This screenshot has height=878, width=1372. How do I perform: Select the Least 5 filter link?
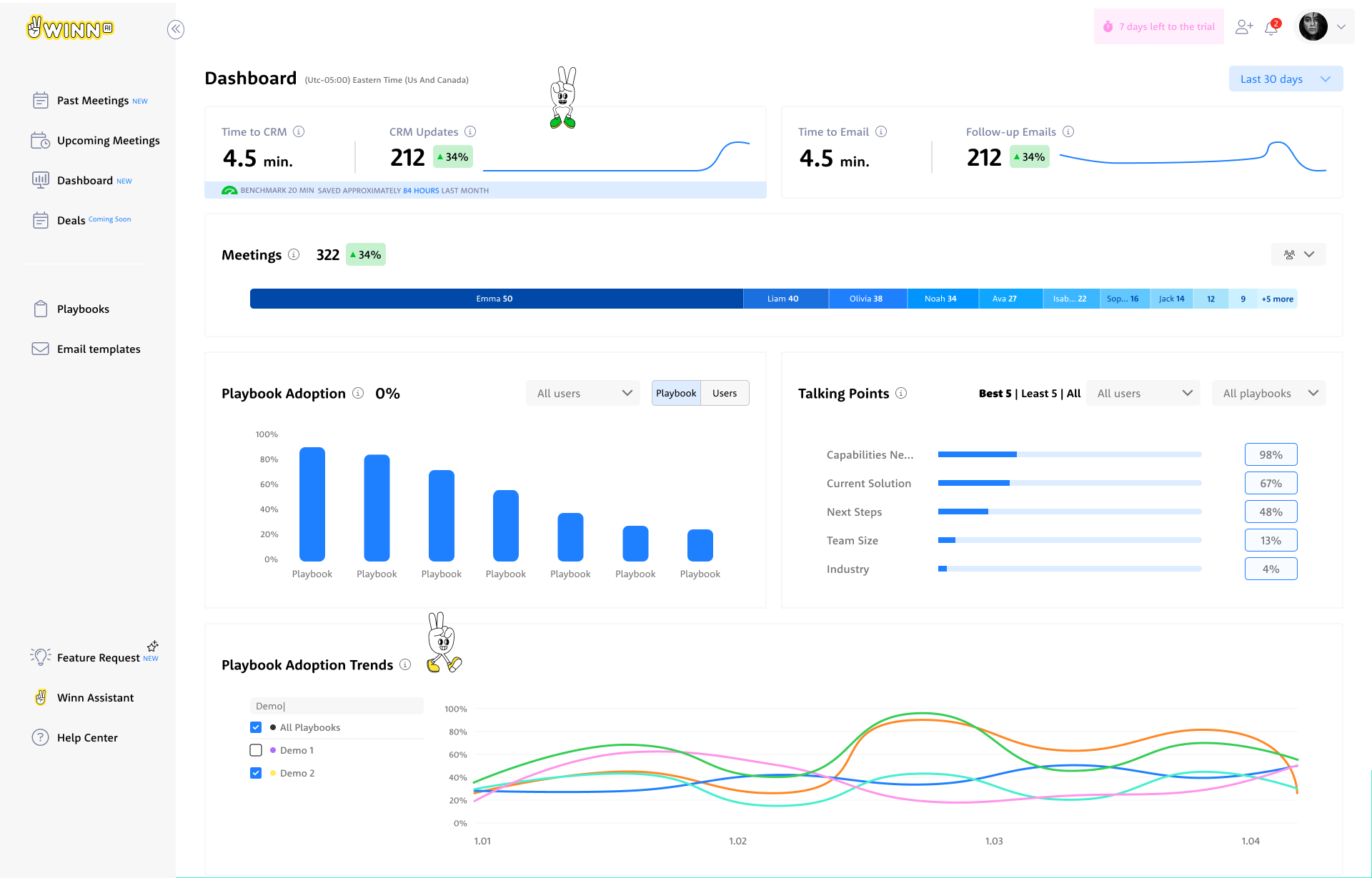coord(1038,393)
